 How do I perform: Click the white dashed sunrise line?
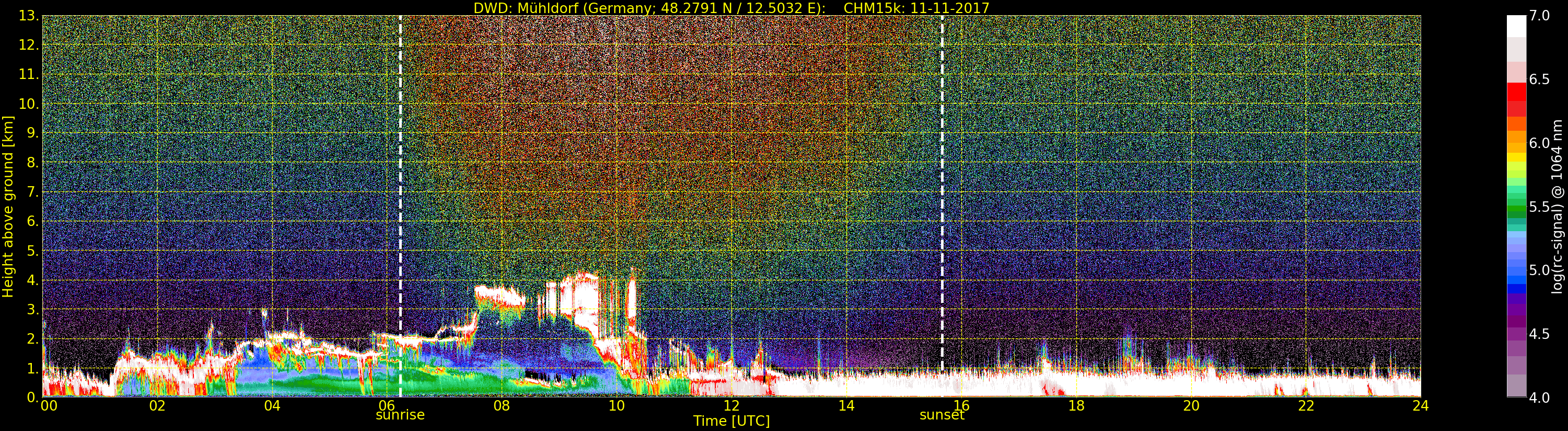400,206
